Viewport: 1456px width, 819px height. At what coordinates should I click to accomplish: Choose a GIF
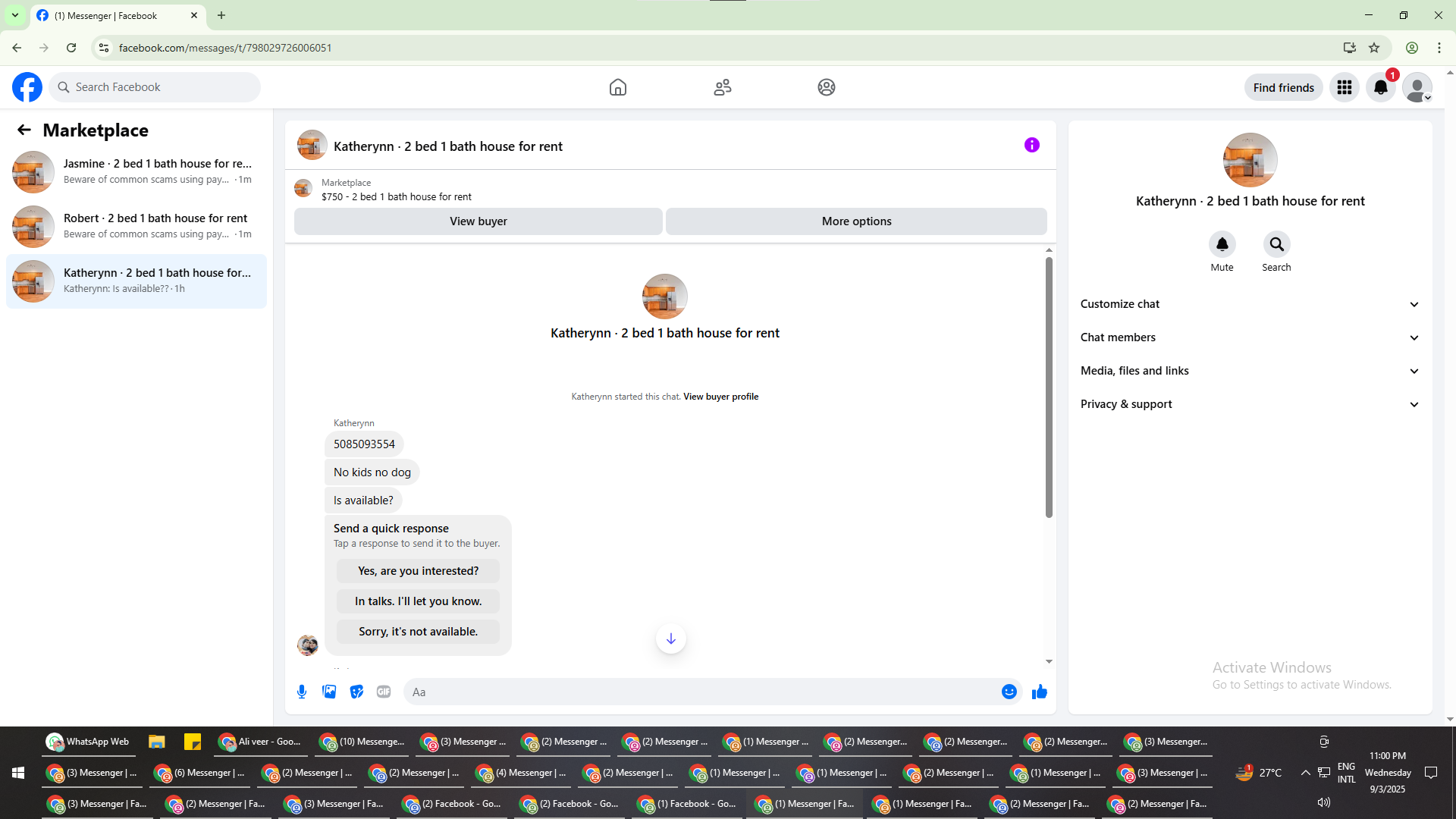(384, 692)
